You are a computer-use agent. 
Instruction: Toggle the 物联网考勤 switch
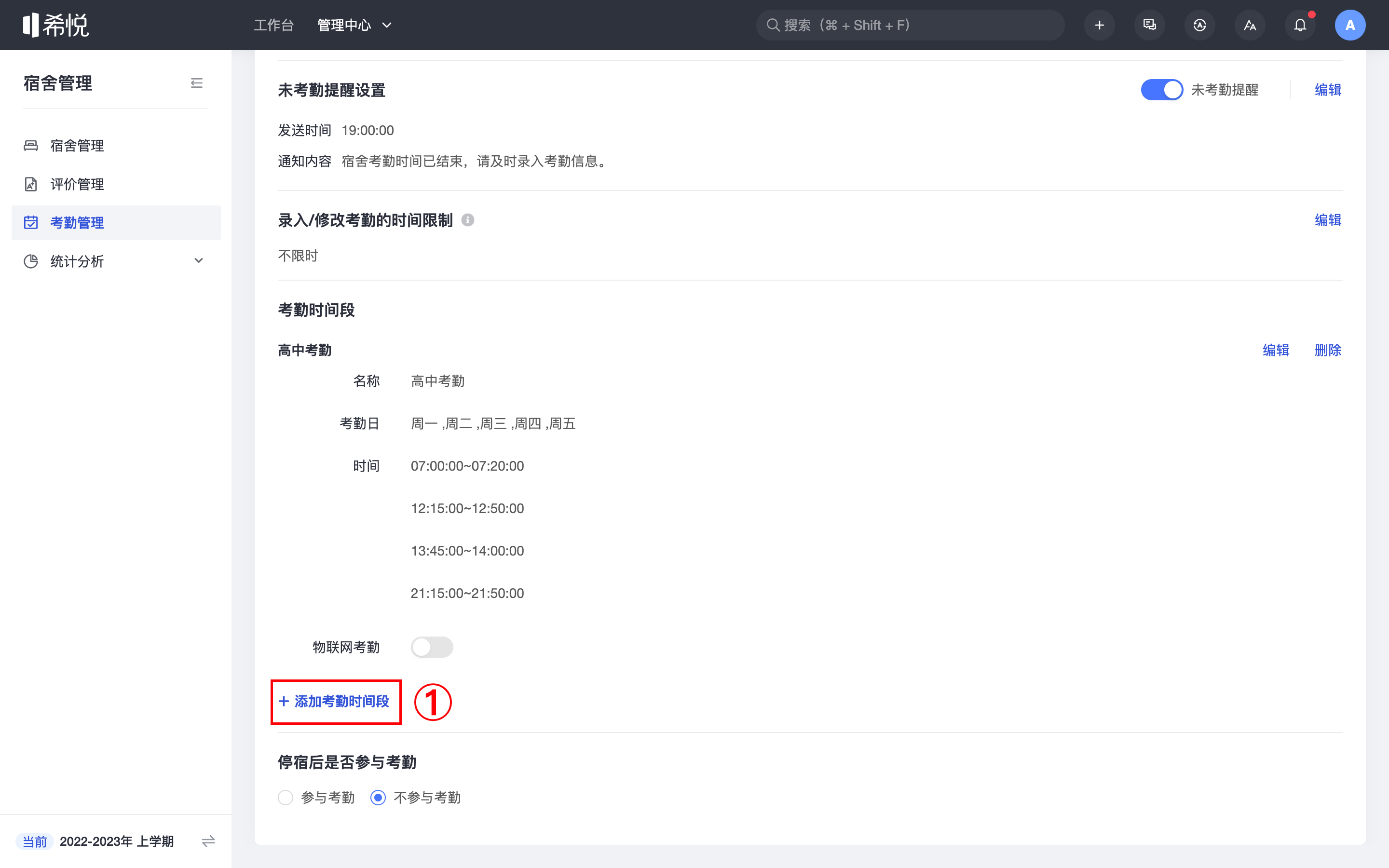(432, 647)
